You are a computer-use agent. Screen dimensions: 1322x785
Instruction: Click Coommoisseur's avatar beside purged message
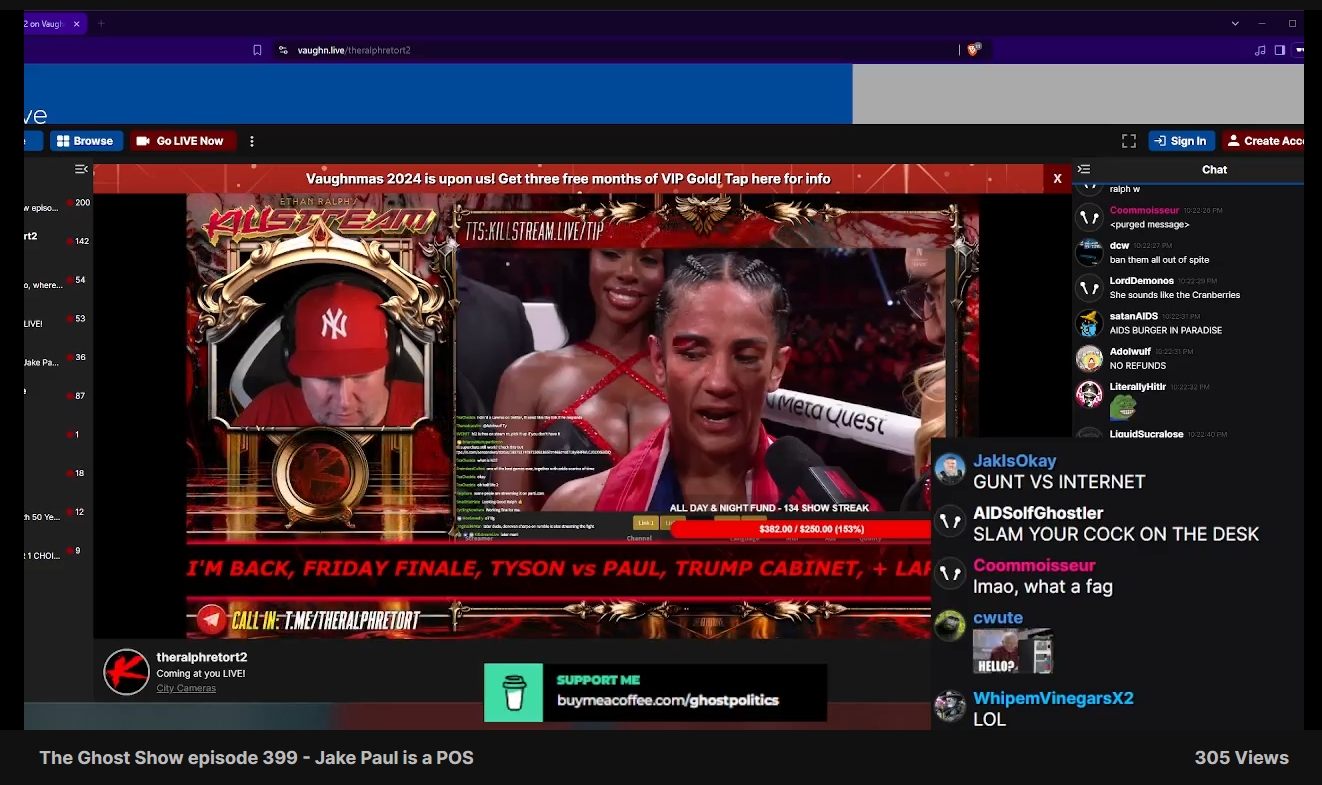1089,217
